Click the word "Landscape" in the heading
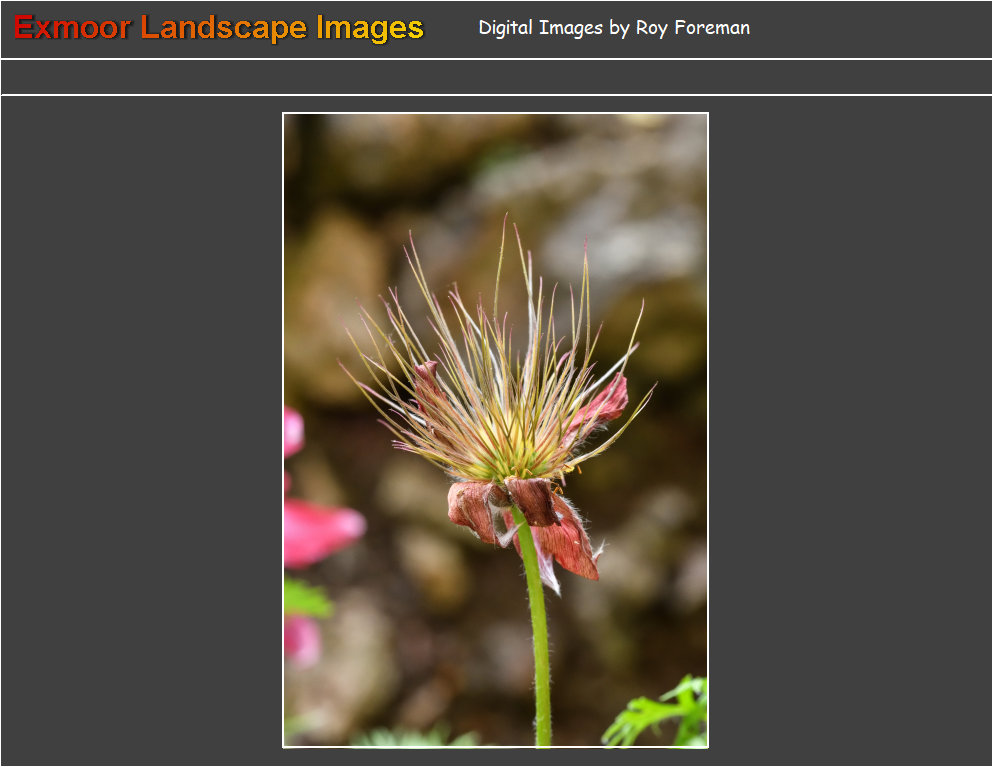This screenshot has width=993, height=767. point(223,28)
